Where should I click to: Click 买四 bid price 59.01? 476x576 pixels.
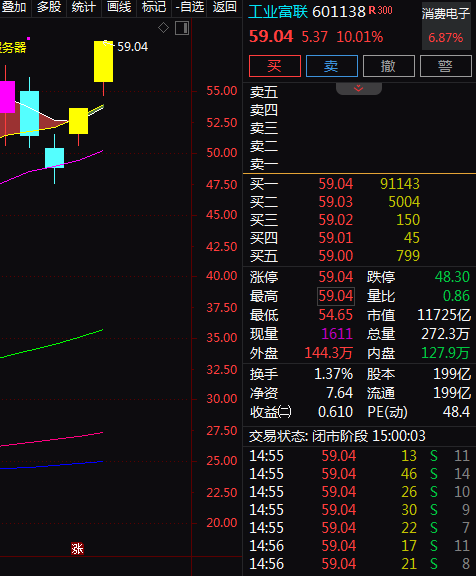pyautogui.click(x=335, y=238)
